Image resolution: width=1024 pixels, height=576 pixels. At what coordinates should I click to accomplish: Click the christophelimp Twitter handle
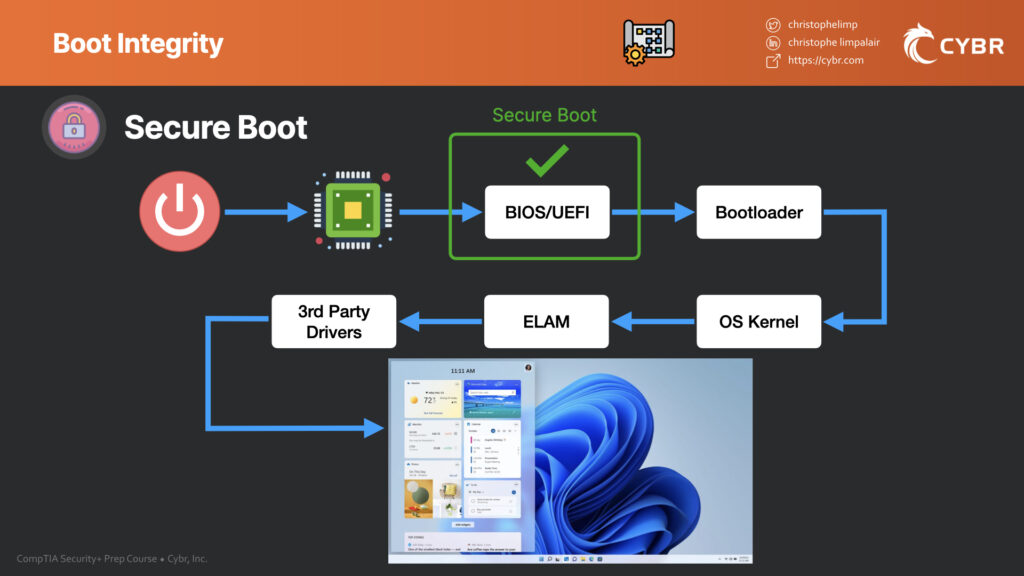[822, 24]
